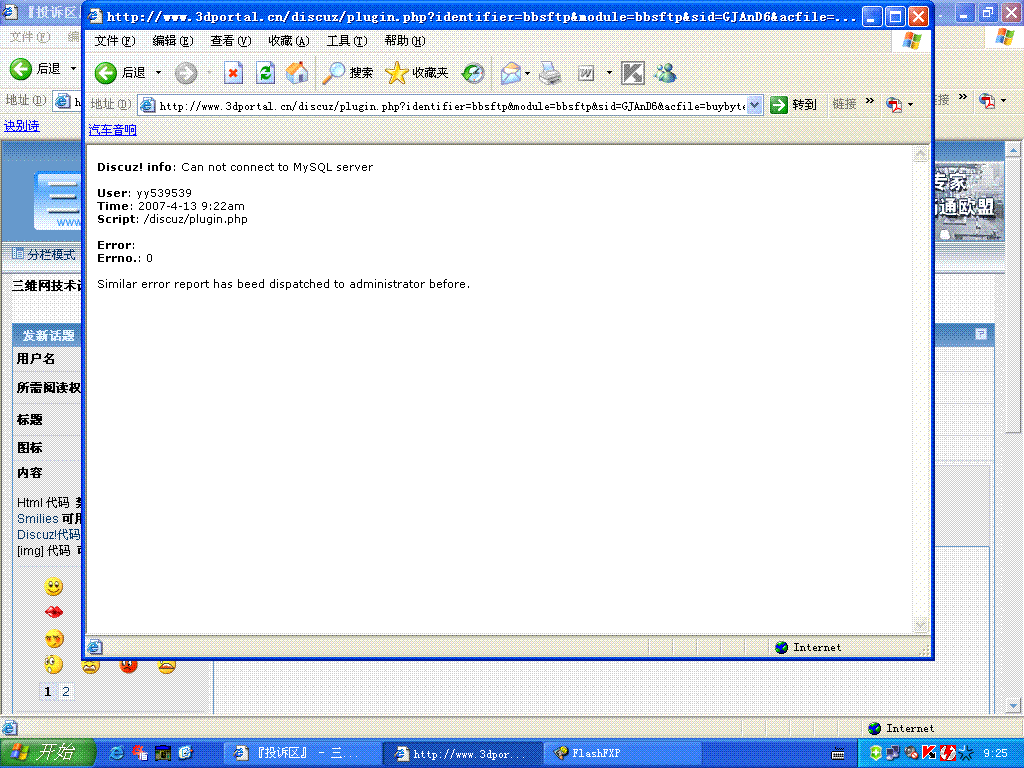
Task: Refresh the page with green arrows icon
Action: [265, 73]
